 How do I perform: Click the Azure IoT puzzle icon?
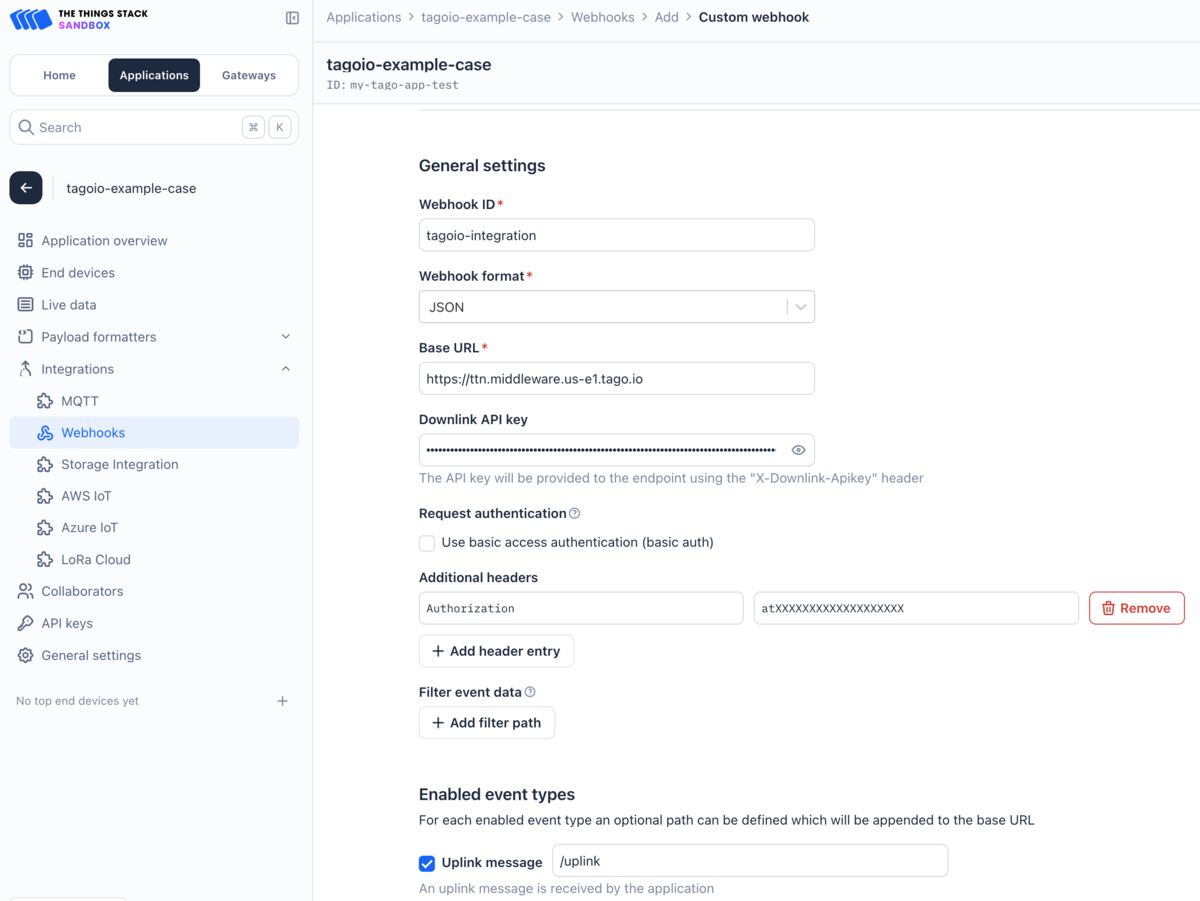(45, 527)
